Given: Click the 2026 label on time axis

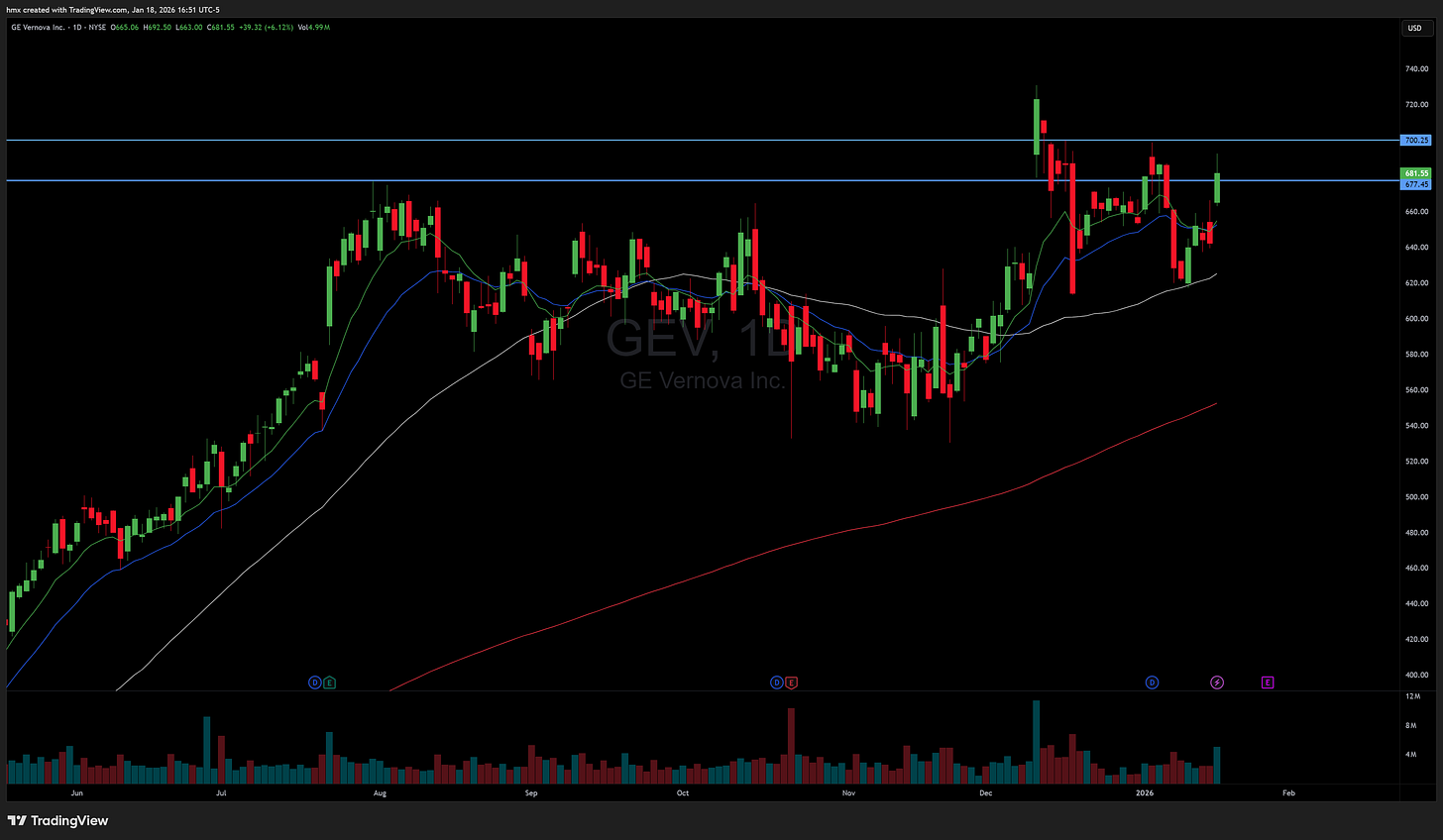Looking at the screenshot, I should pyautogui.click(x=1144, y=793).
